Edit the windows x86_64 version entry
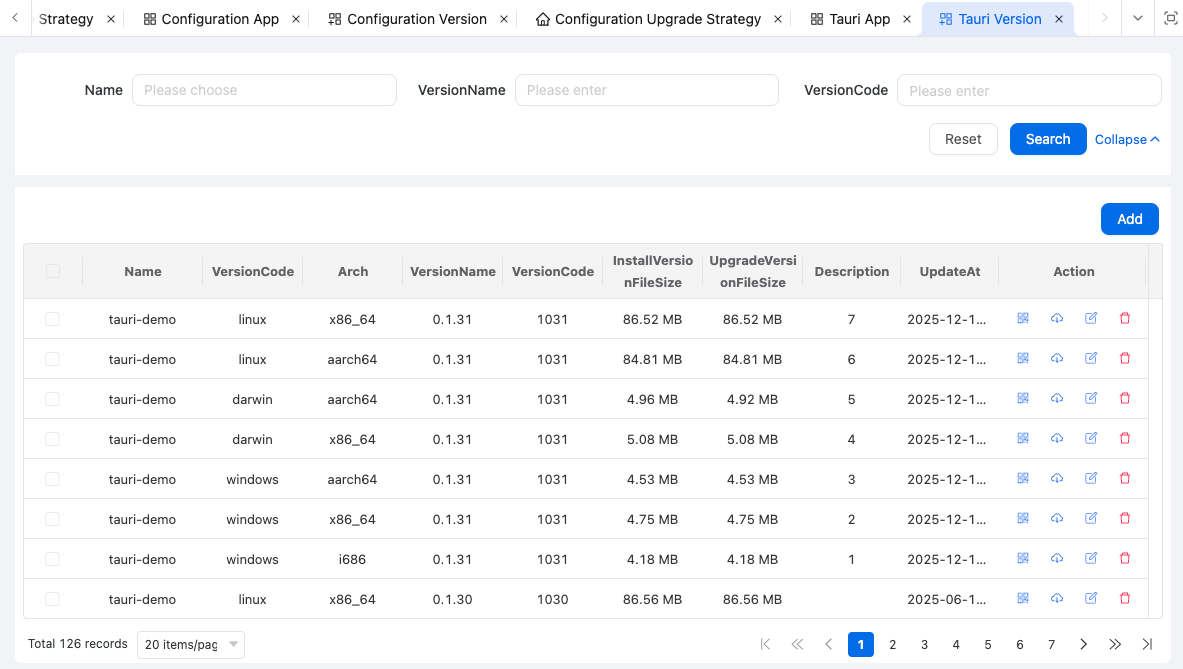The height and width of the screenshot is (669, 1183). [1091, 518]
